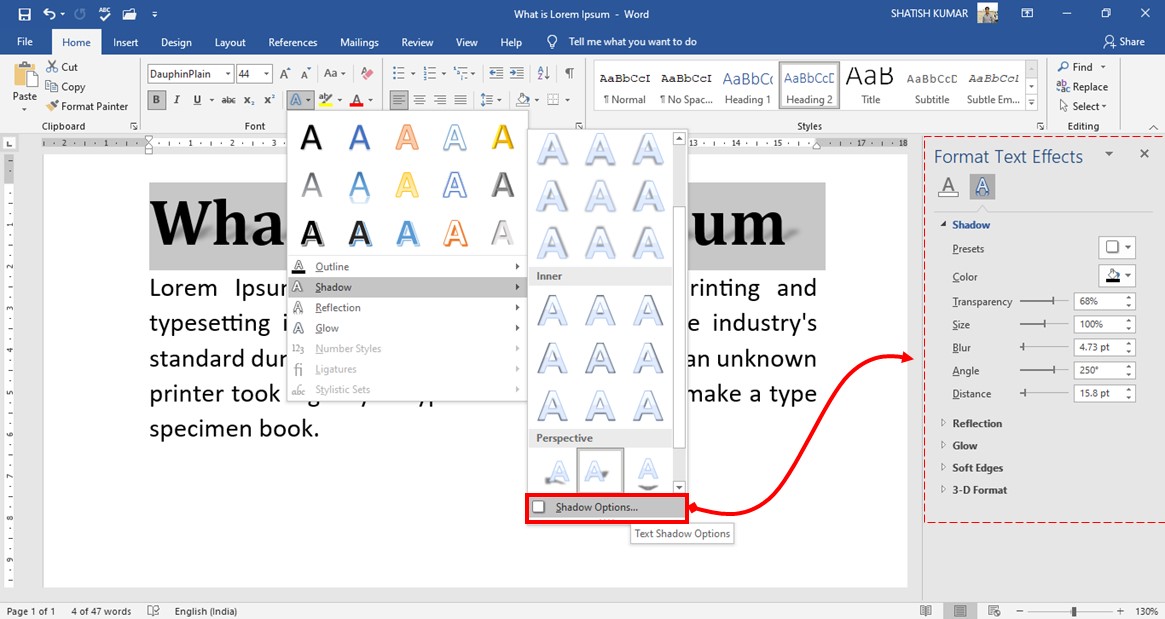
Task: Open the Reflection submenu
Action: click(339, 307)
